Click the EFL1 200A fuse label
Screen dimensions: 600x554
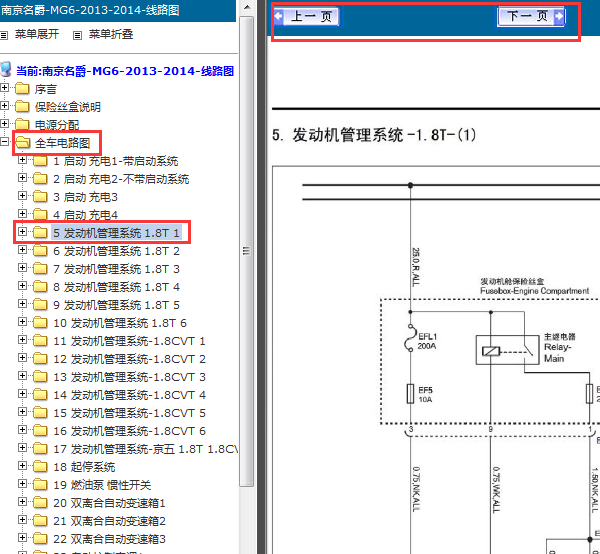click(427, 341)
